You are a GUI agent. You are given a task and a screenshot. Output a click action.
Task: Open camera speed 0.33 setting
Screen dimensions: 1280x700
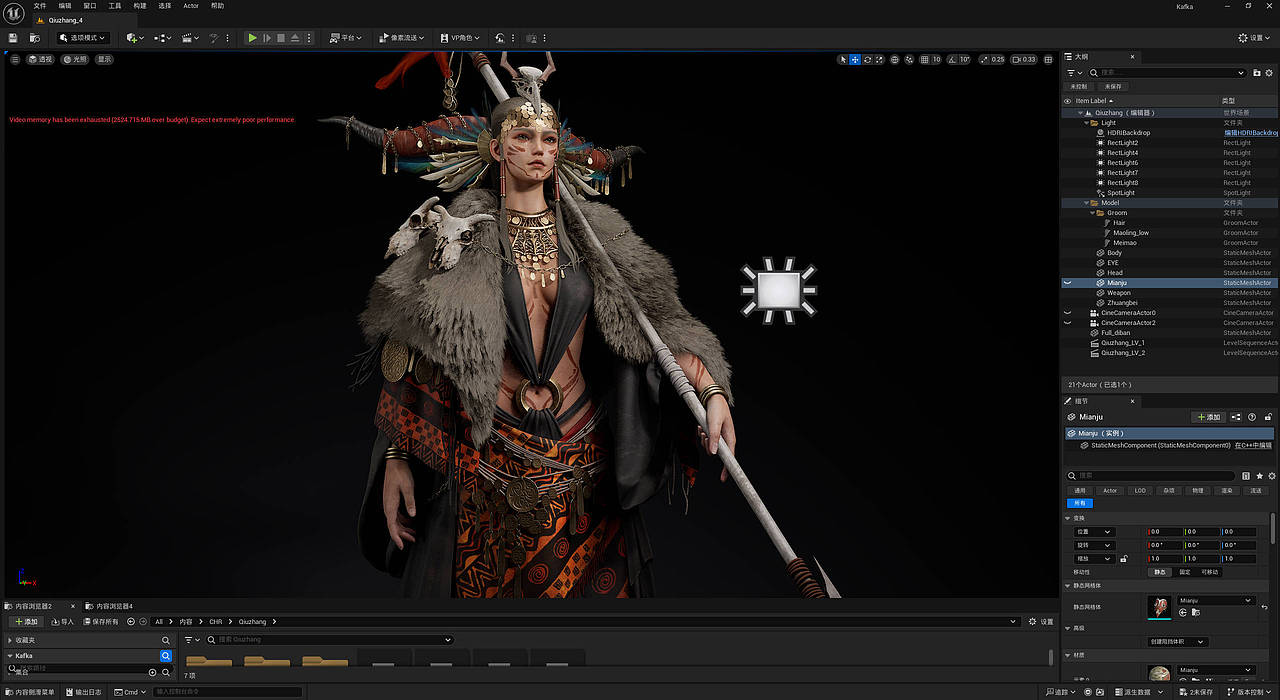coord(1025,59)
